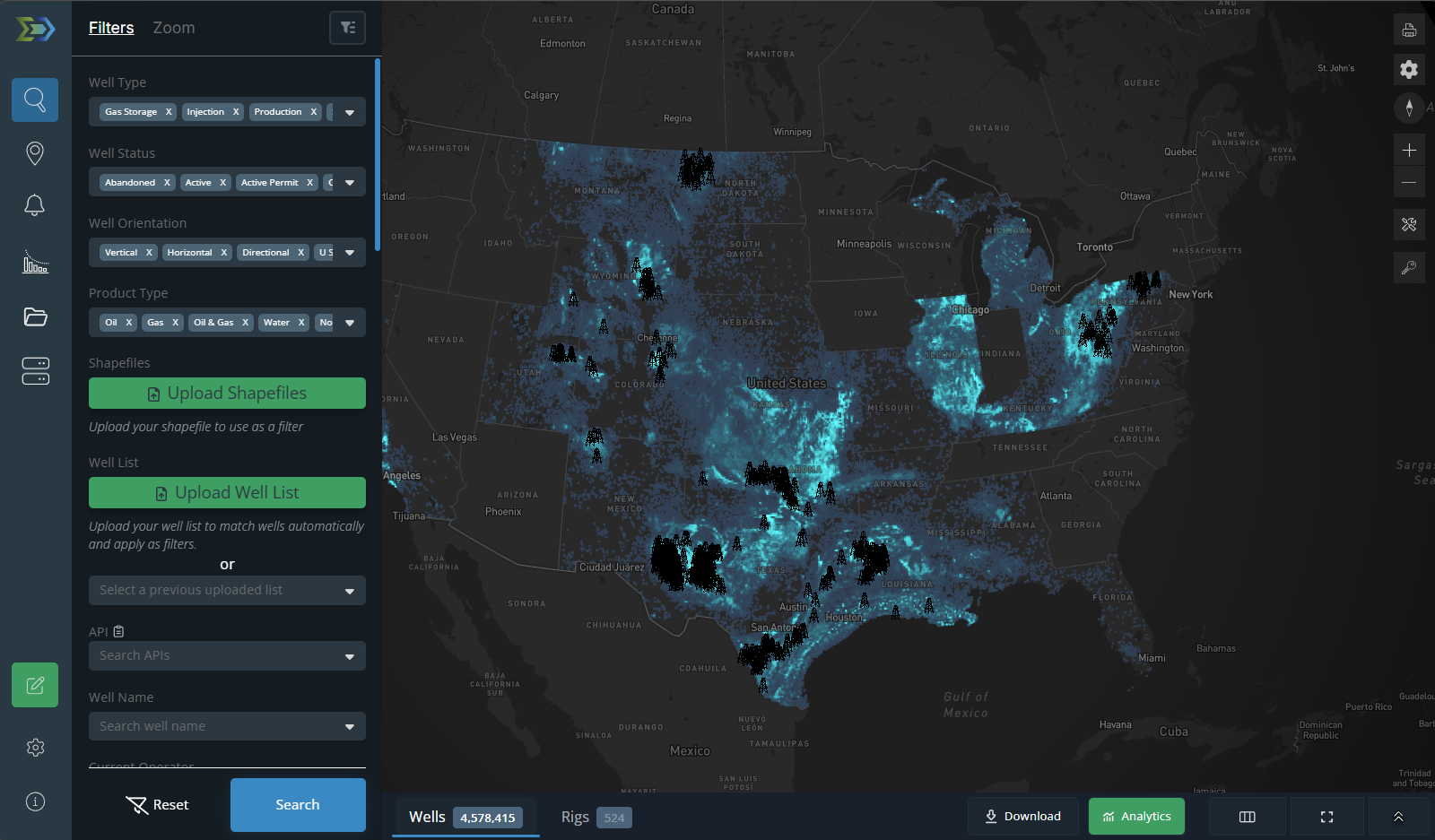1435x840 pixels.
Task: Open the server-style sidebar icon below the folder
Action: (35, 371)
